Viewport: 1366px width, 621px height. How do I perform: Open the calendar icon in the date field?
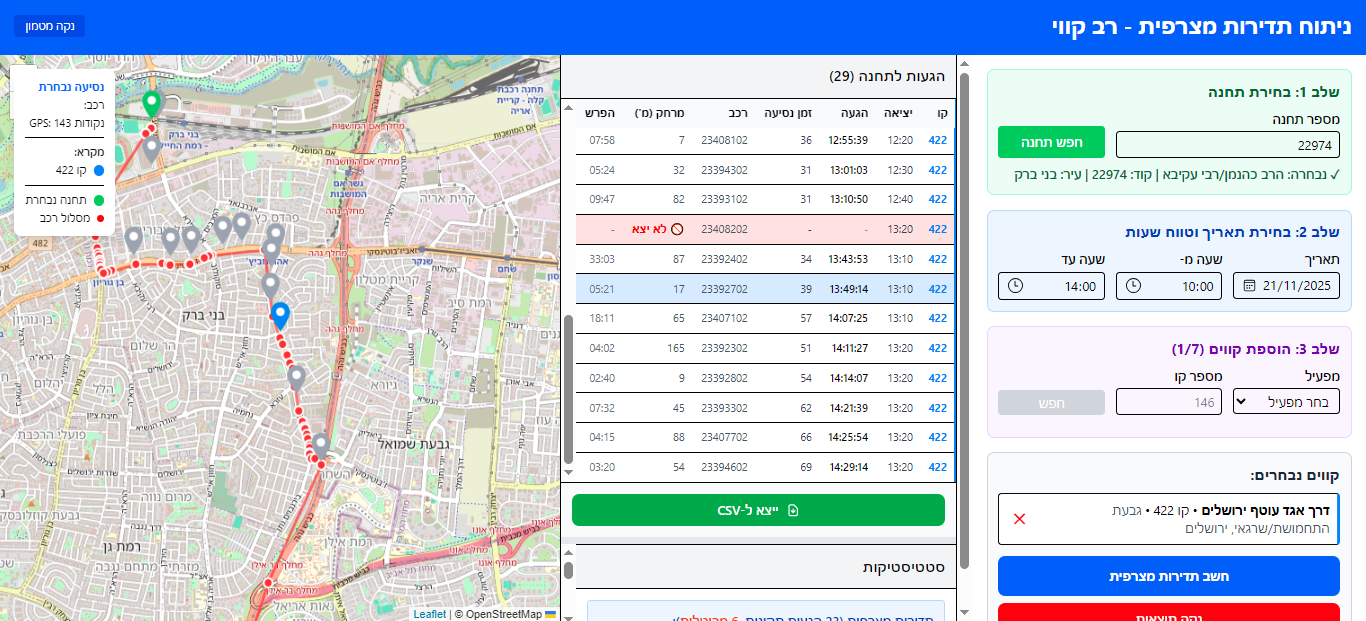[1249, 286]
